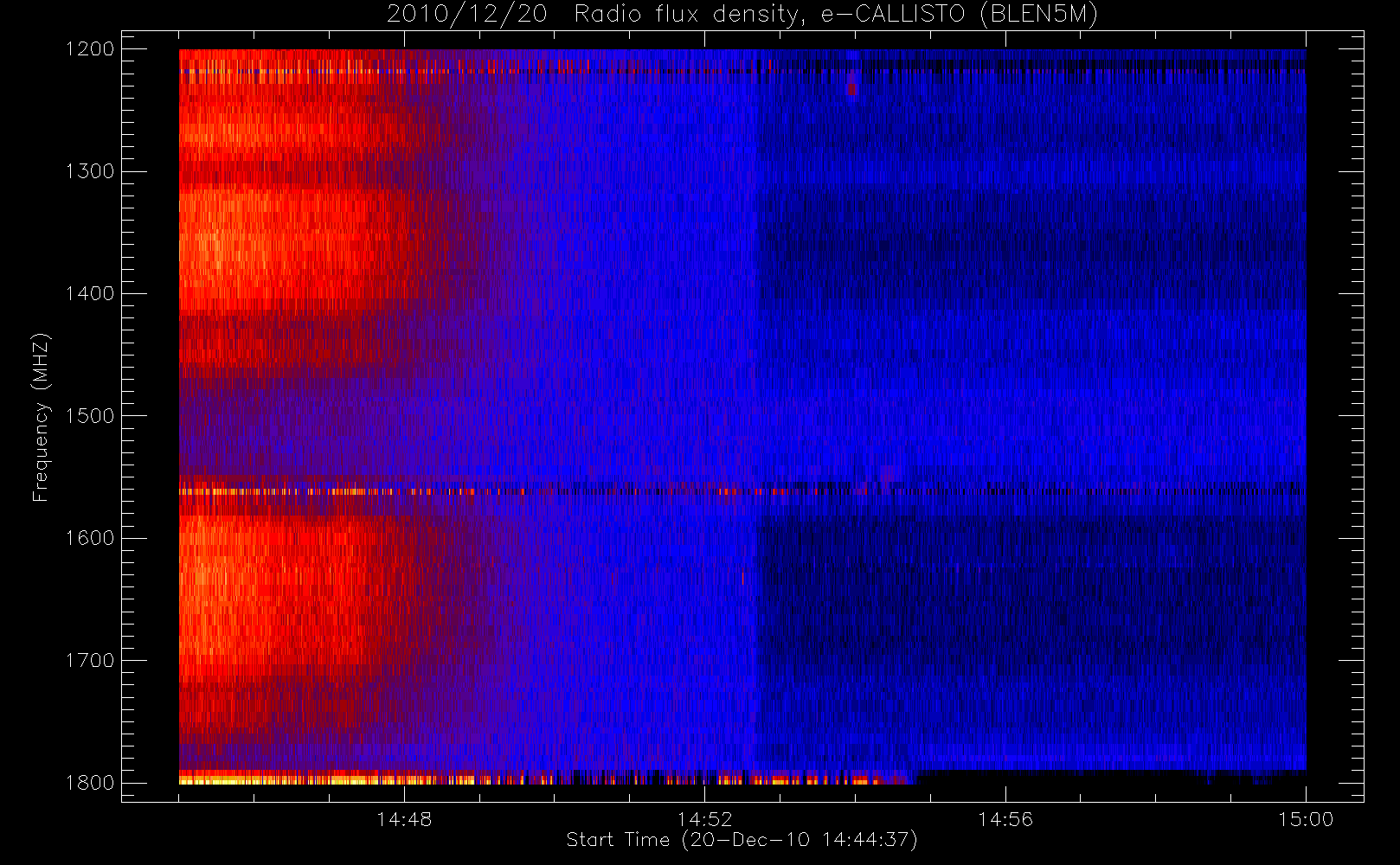Click the 1500 frequency tick label
This screenshot has width=1400, height=865.
pos(90,416)
